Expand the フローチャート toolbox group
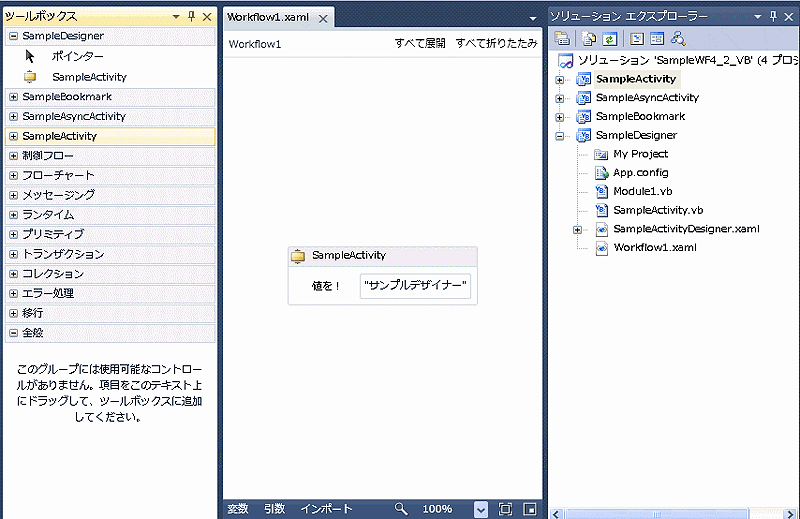This screenshot has height=519, width=800. [x=14, y=176]
